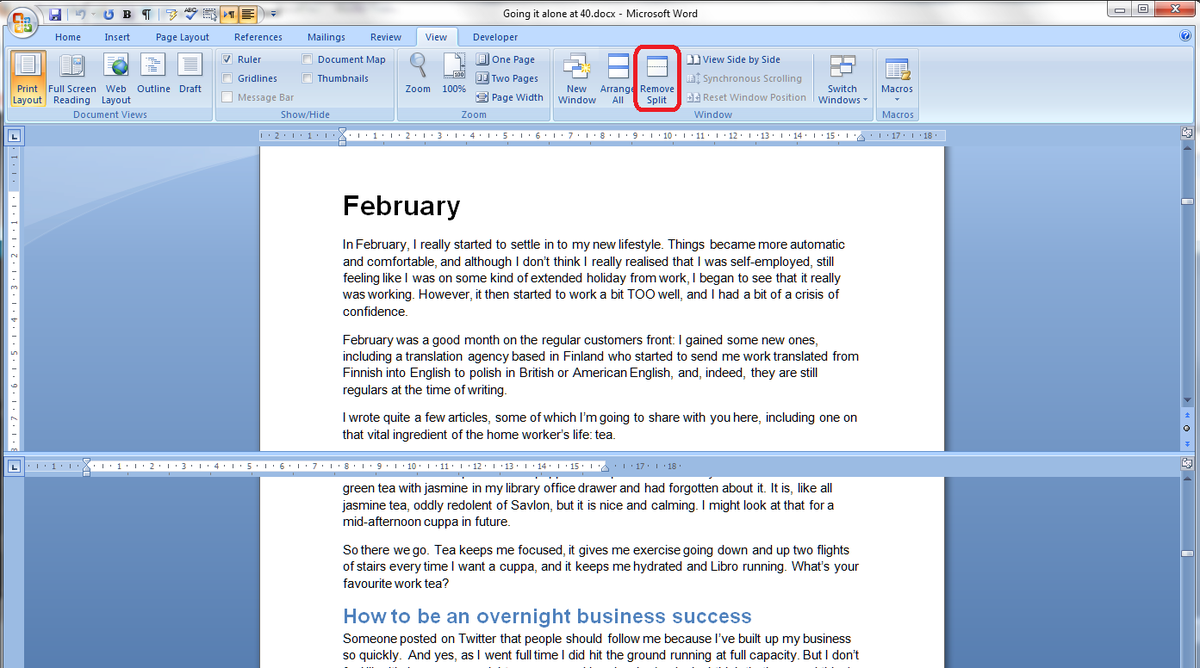Click the Previous Page double-arrow in upper scrollbar
Viewport: 1200px width, 668px height.
[x=1187, y=414]
